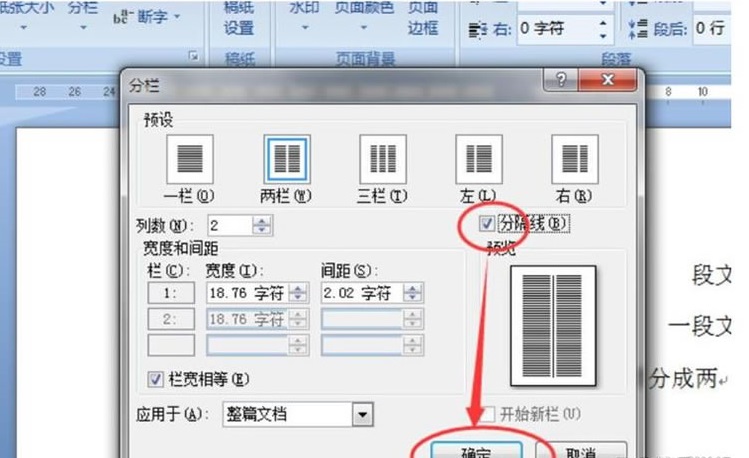Adjust the right indent spinner arrows
Screen dimensions: 749x458
click(603, 29)
